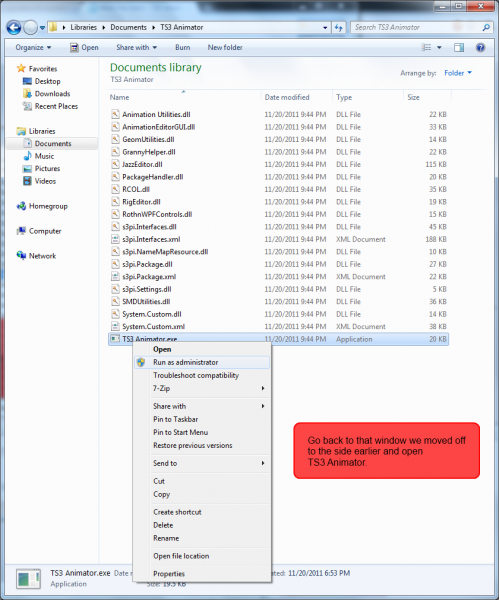This screenshot has width=499, height=600.
Task: Select RigEditor.dll file
Action: (141, 202)
